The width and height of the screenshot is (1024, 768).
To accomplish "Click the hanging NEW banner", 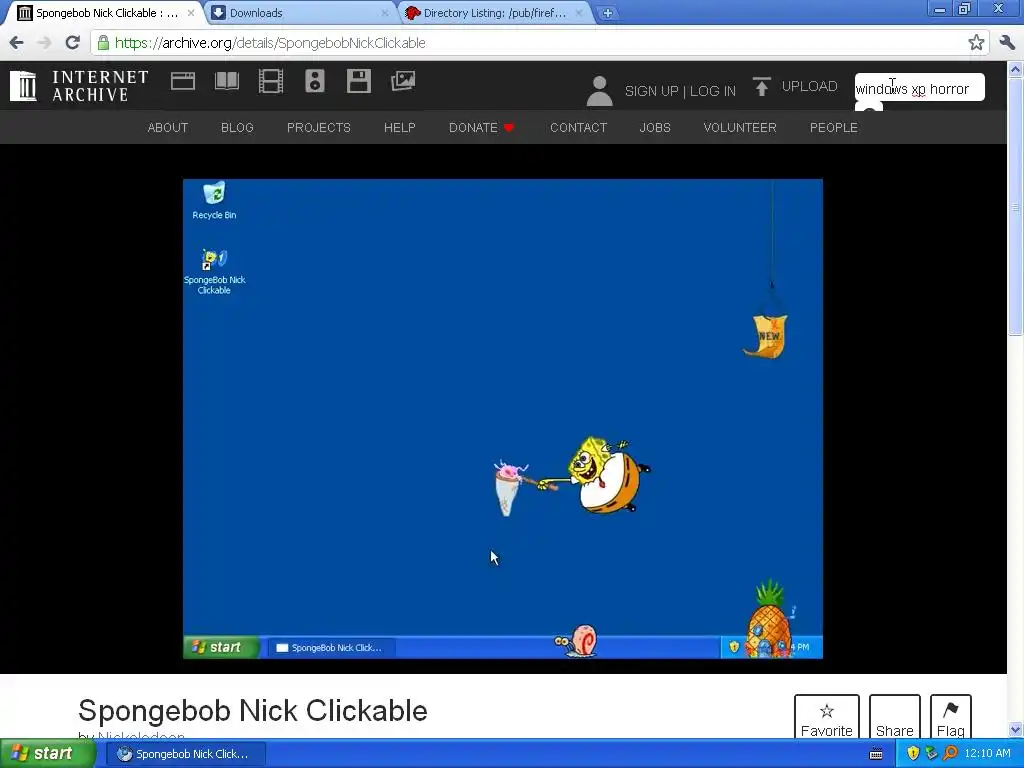I will (766, 336).
